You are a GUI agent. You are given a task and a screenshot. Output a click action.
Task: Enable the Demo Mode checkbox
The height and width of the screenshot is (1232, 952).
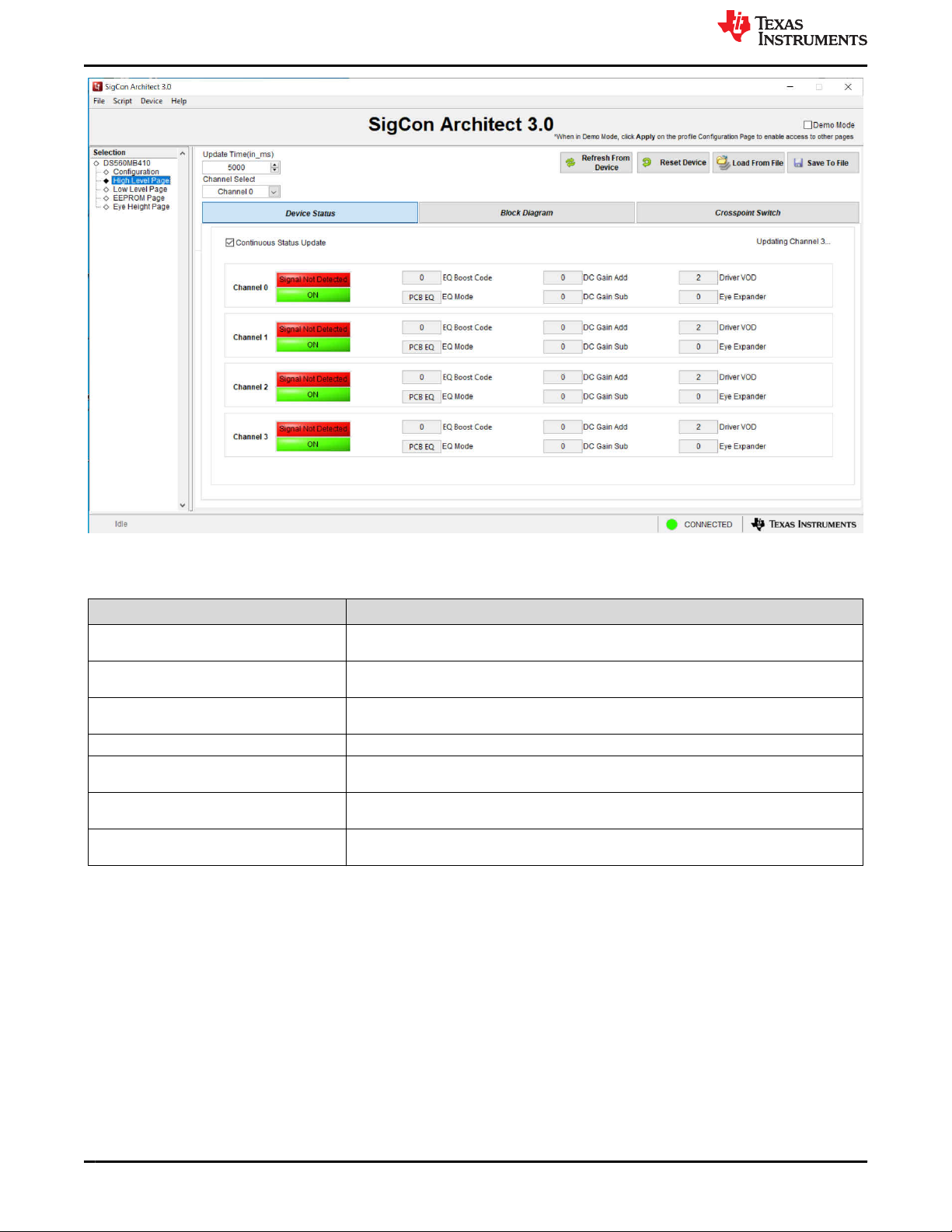[x=807, y=125]
